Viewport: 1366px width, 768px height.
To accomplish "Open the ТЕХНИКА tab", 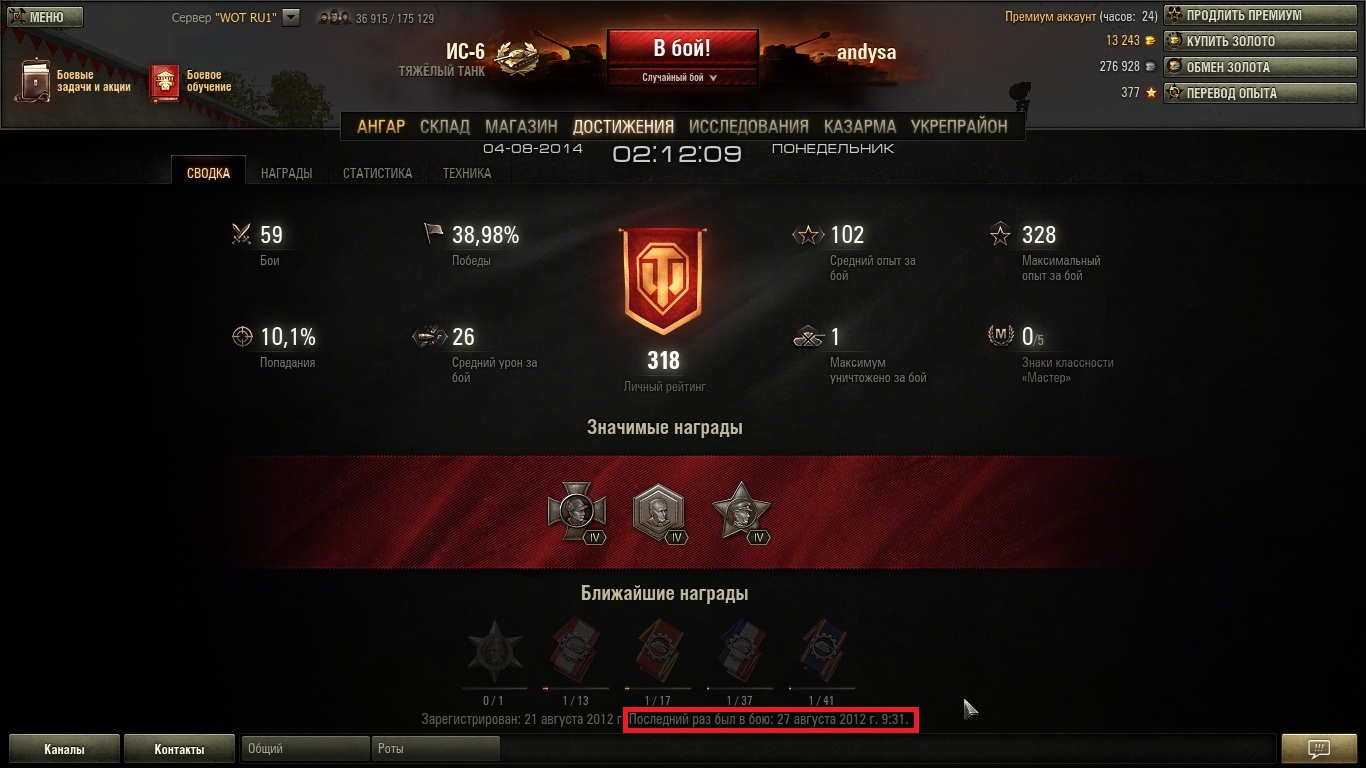I will [x=467, y=173].
